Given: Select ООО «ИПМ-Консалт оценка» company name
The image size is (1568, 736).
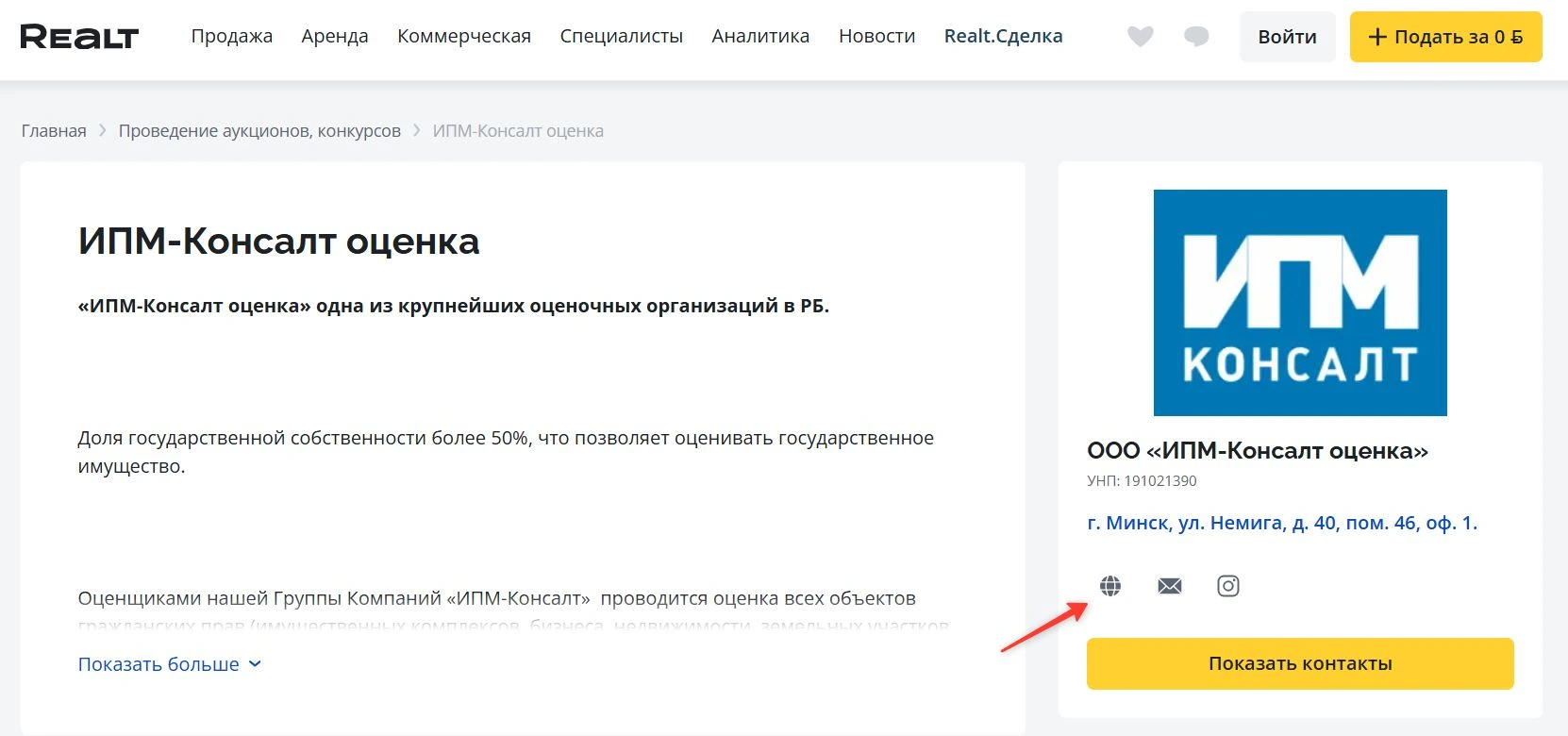Looking at the screenshot, I should click(1258, 451).
